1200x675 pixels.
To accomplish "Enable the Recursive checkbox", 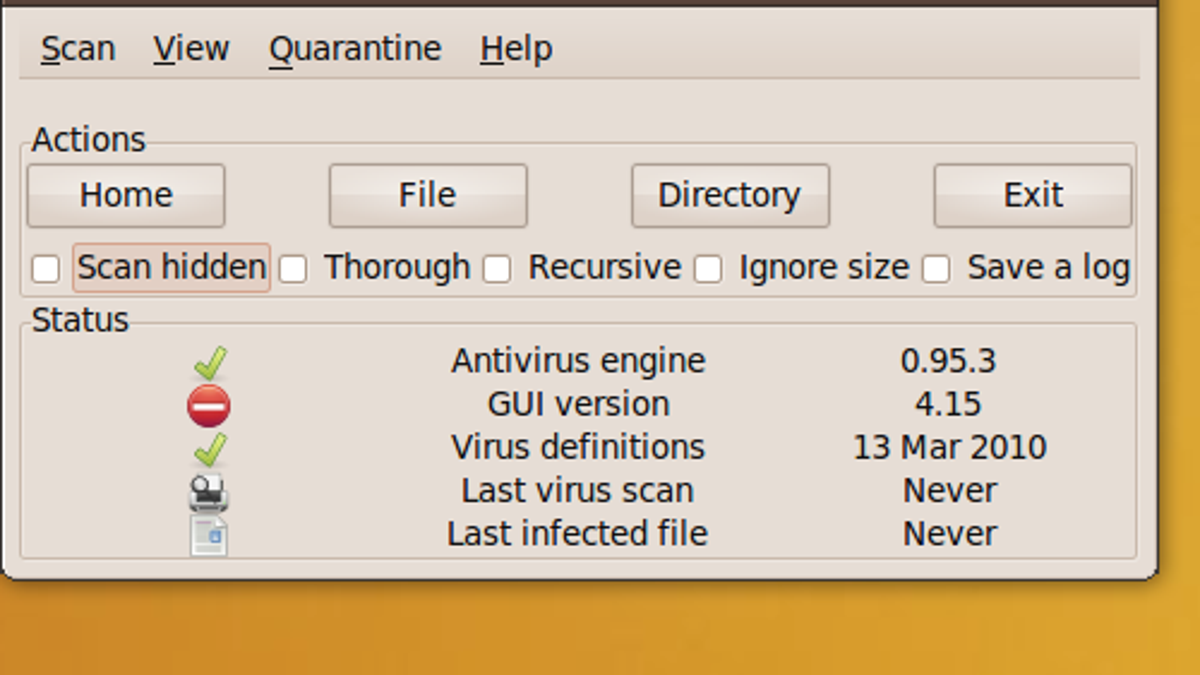I will click(497, 268).
